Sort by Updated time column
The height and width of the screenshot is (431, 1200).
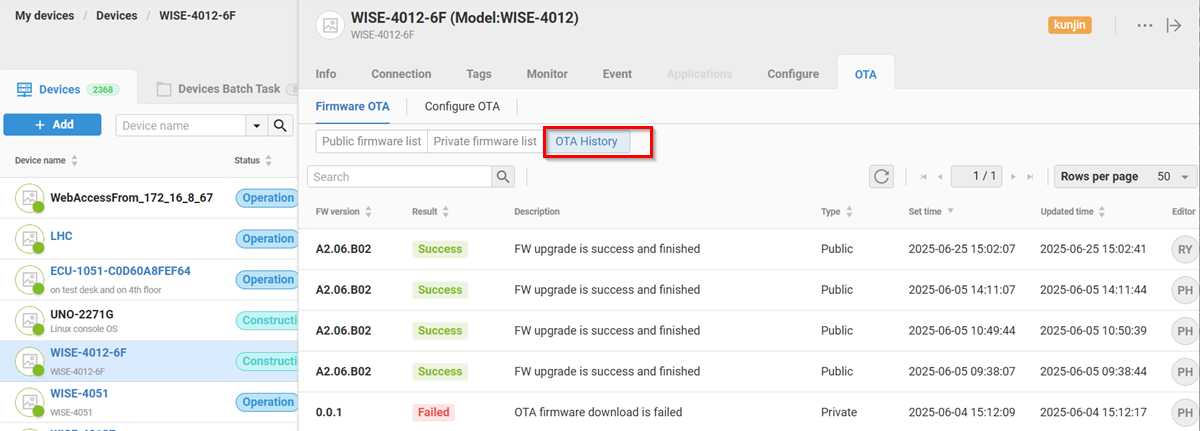click(x=1101, y=212)
